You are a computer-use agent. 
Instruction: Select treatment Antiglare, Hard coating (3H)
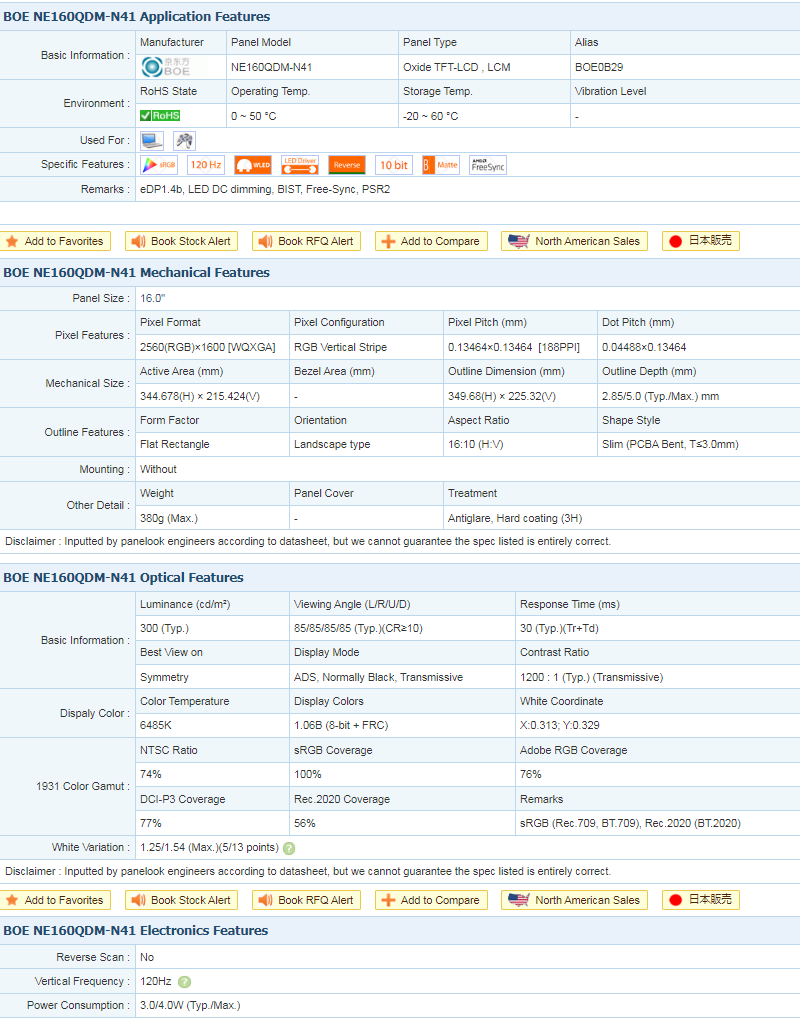tap(515, 519)
